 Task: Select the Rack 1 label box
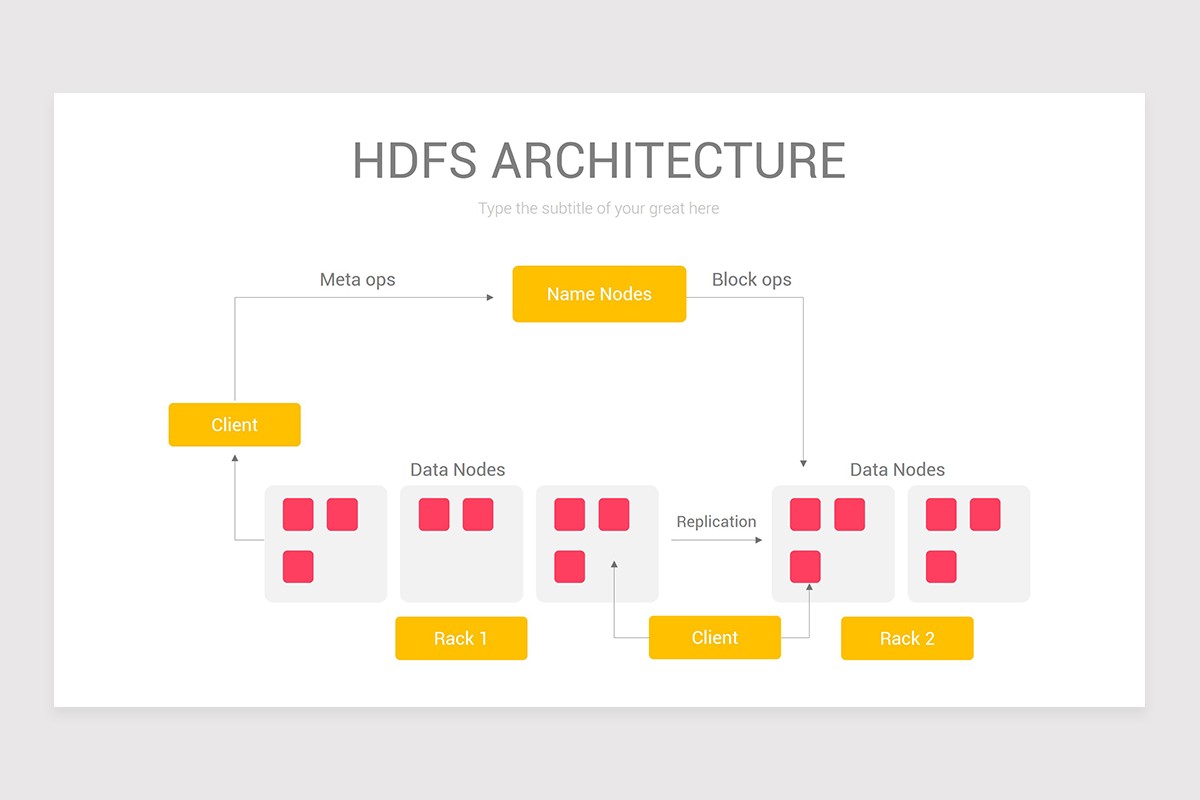(461, 638)
